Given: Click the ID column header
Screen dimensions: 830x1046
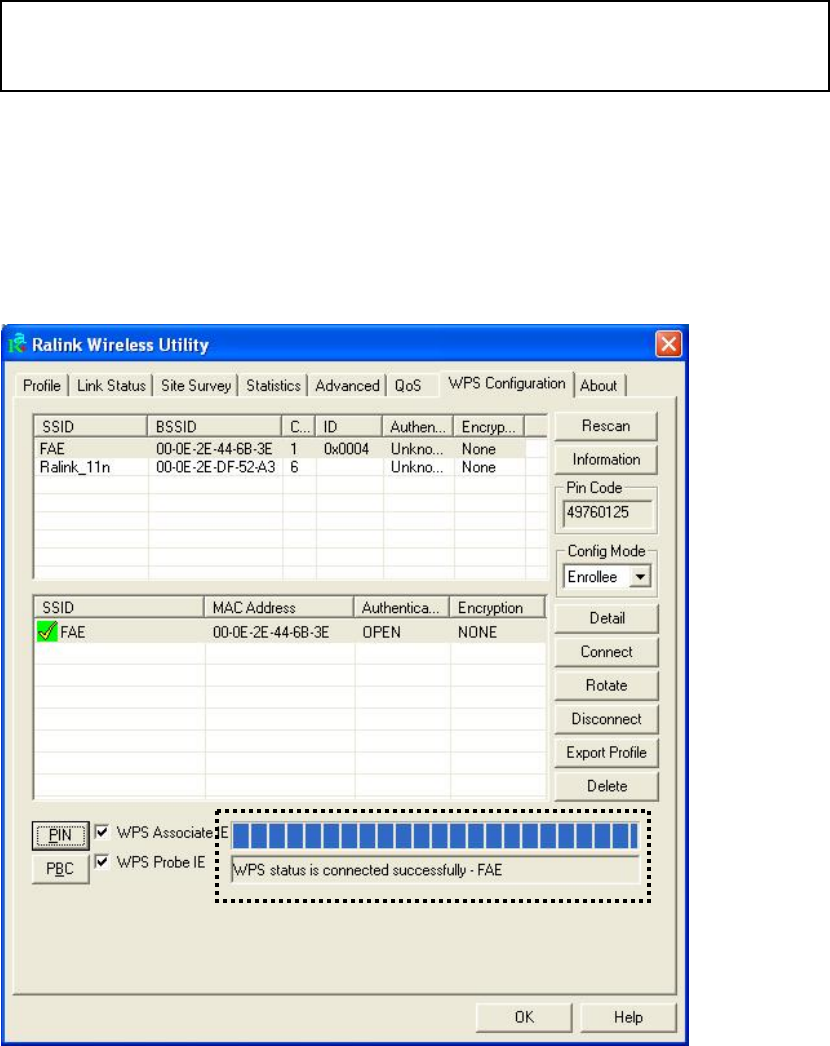Looking at the screenshot, I should [348, 426].
